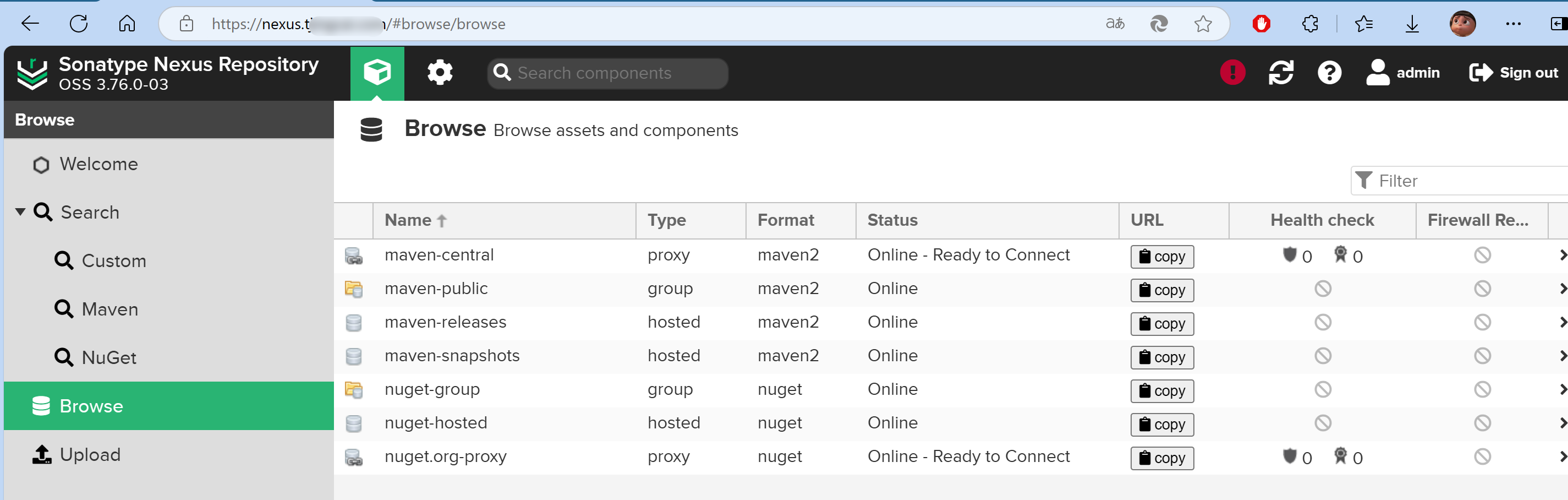Select Browse in the sidebar
This screenshot has height=500, width=1568.
point(168,406)
